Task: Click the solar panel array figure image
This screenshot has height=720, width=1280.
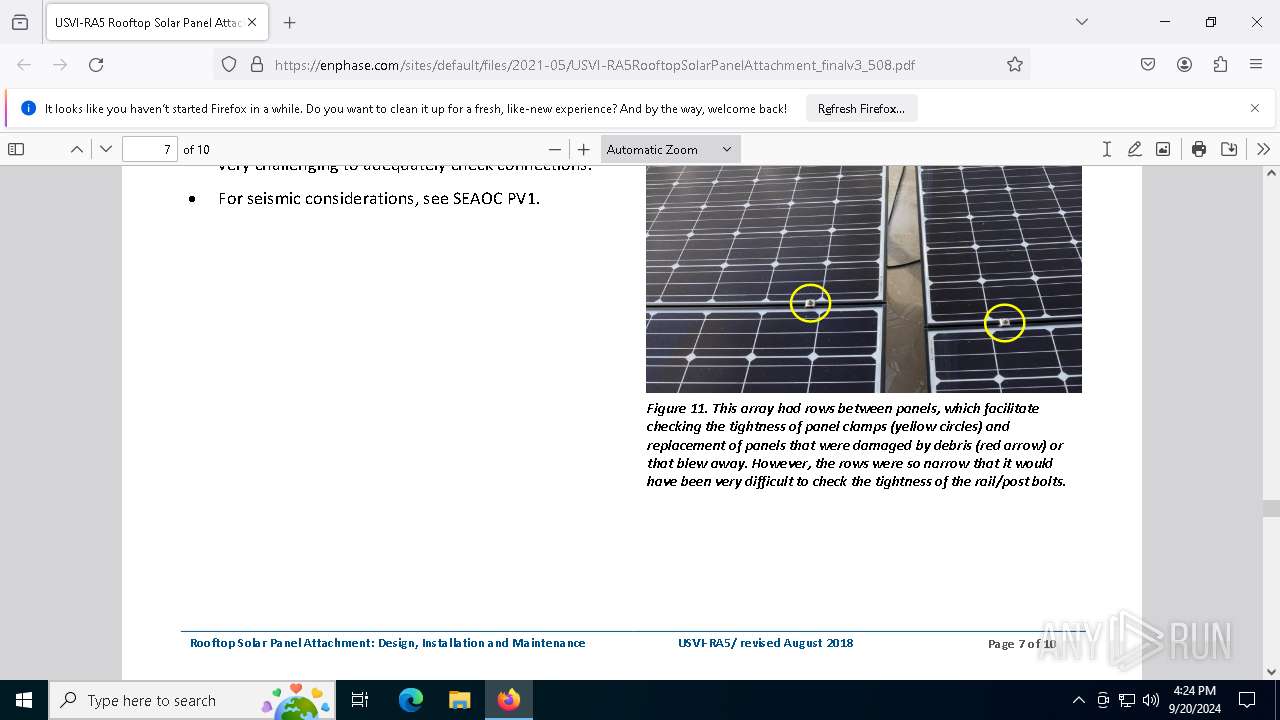Action: 864,279
